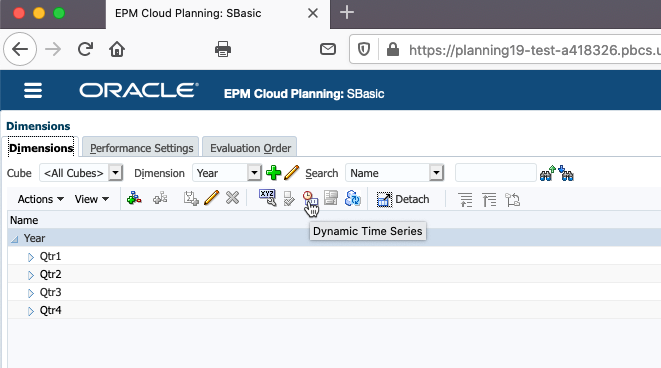Open the shield tracking protection icon

click(364, 49)
